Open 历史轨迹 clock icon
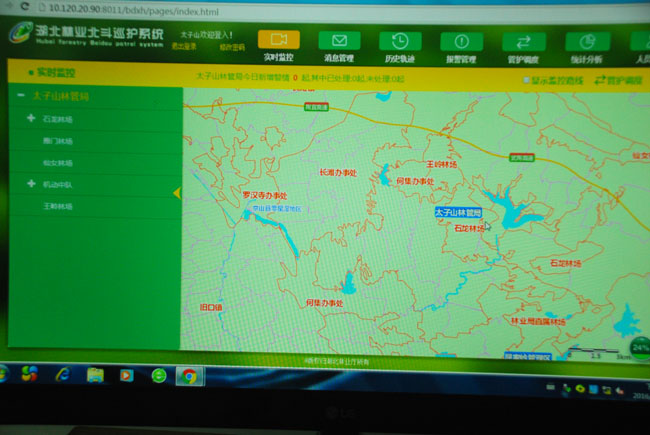Image resolution: width=650 pixels, height=435 pixels. (400, 41)
